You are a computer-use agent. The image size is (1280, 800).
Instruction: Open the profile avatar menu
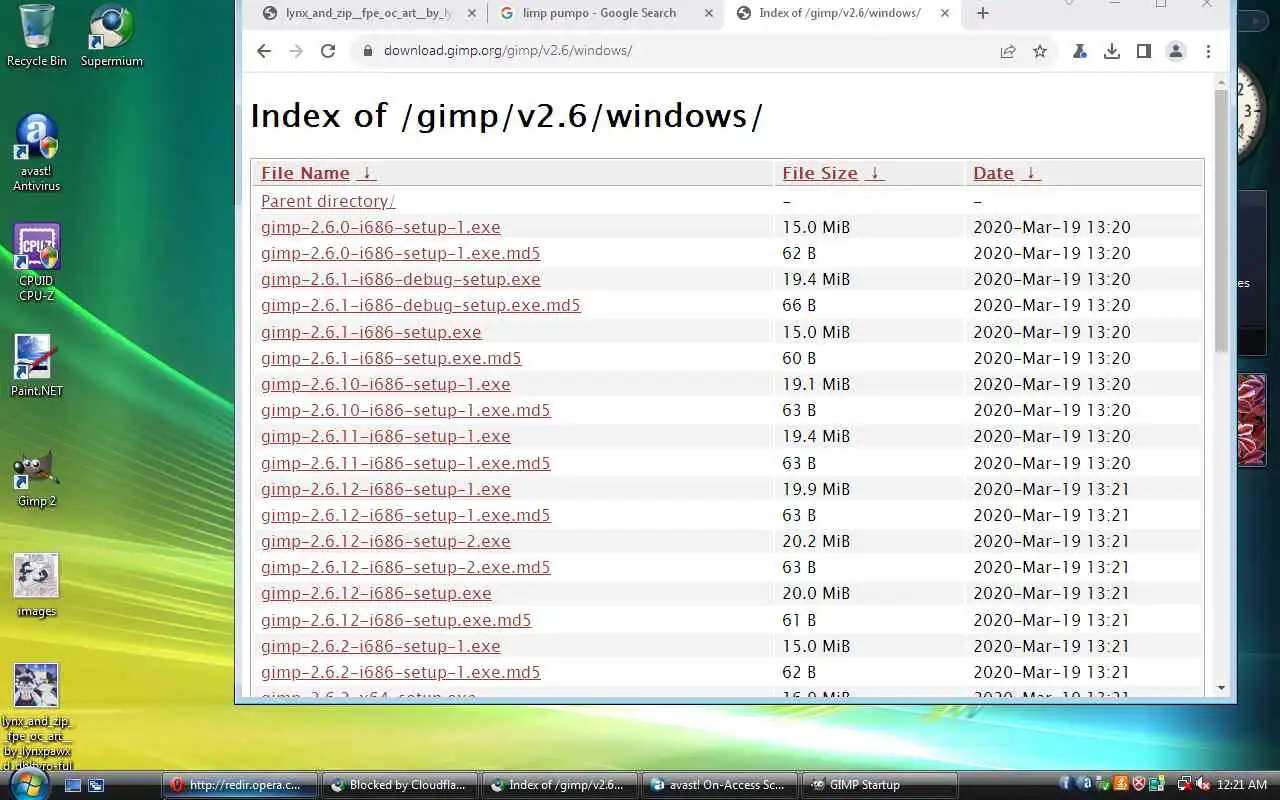tap(1176, 51)
